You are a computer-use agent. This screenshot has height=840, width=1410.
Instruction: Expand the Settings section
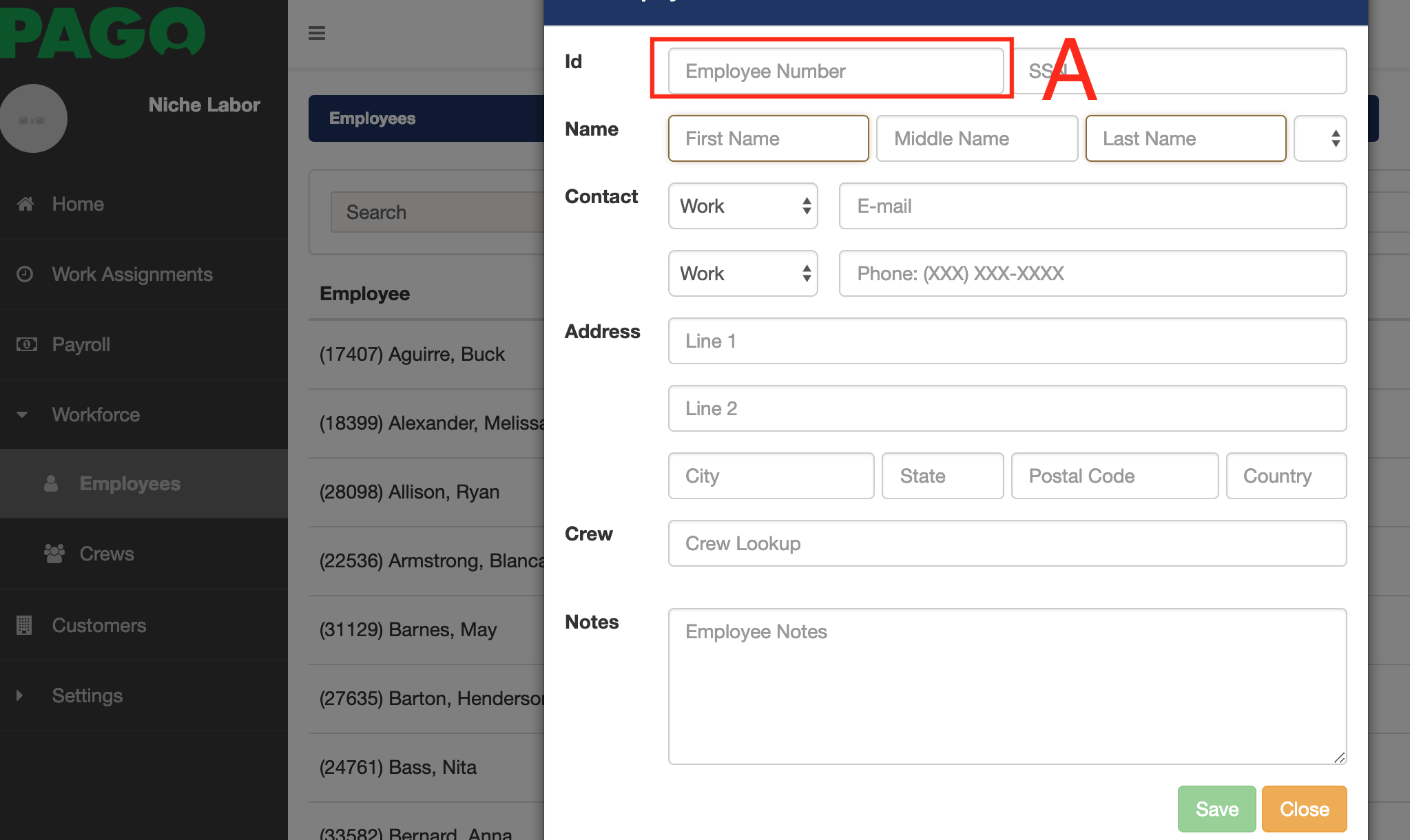click(19, 695)
